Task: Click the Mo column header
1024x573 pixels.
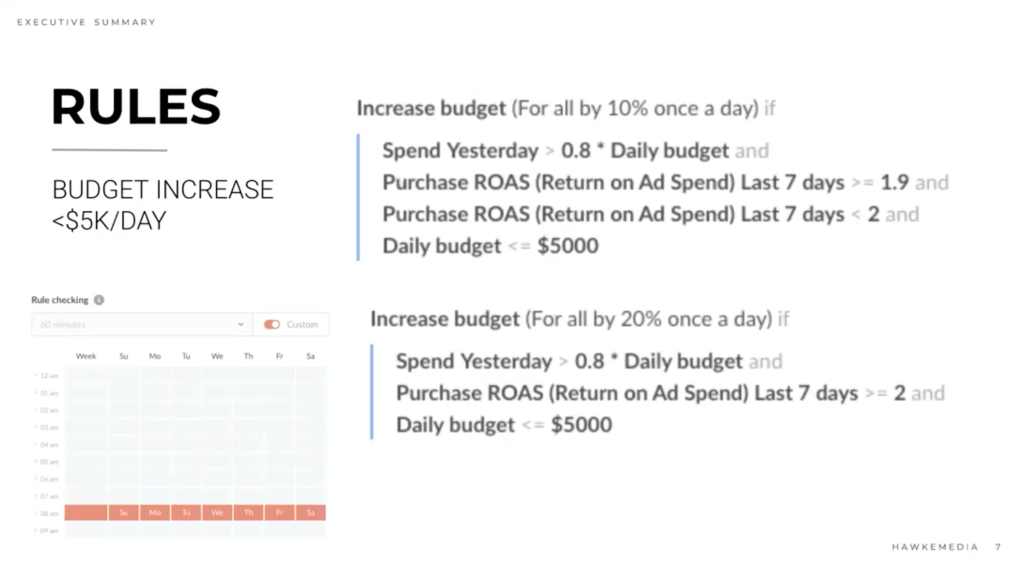Action: [155, 356]
